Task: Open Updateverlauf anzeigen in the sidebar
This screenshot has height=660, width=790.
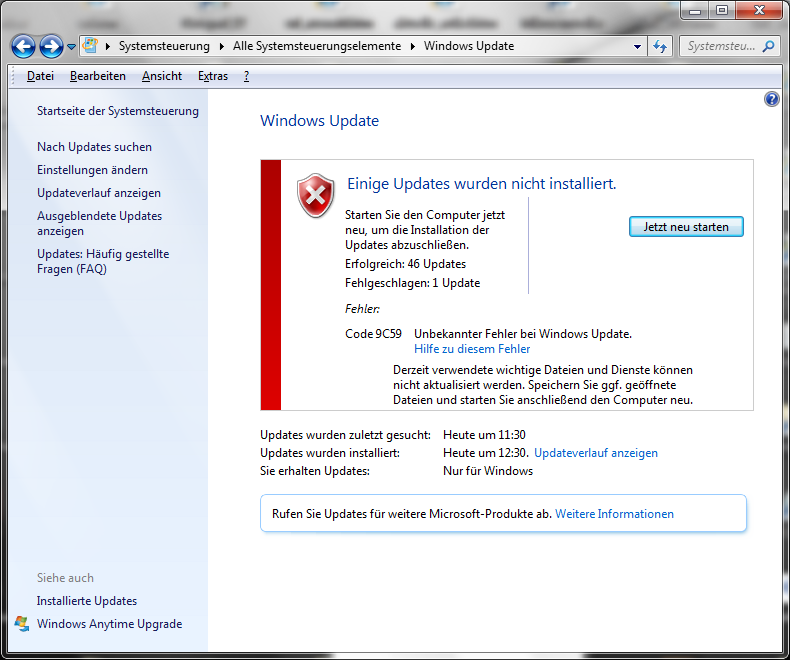Action: [x=99, y=193]
